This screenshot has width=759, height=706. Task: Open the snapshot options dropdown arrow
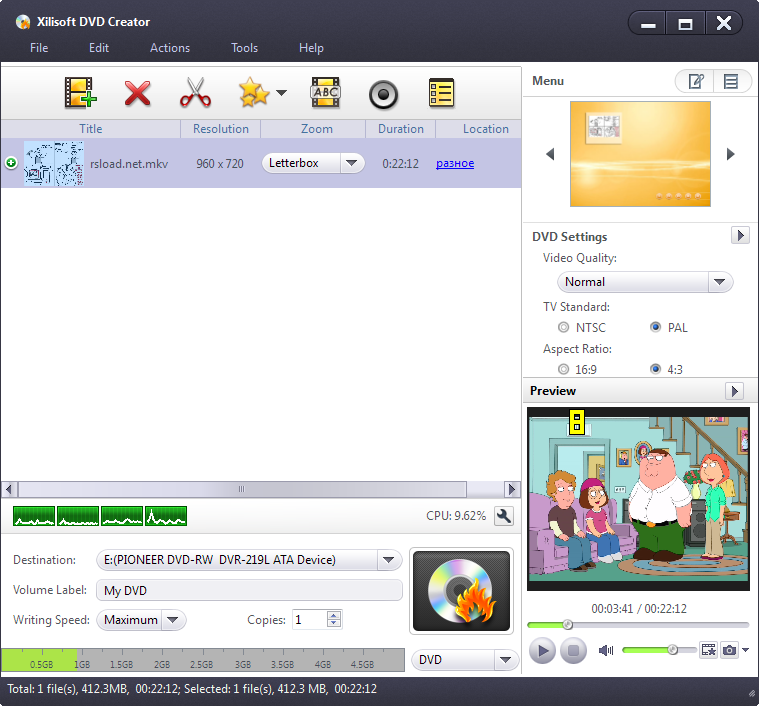745,650
